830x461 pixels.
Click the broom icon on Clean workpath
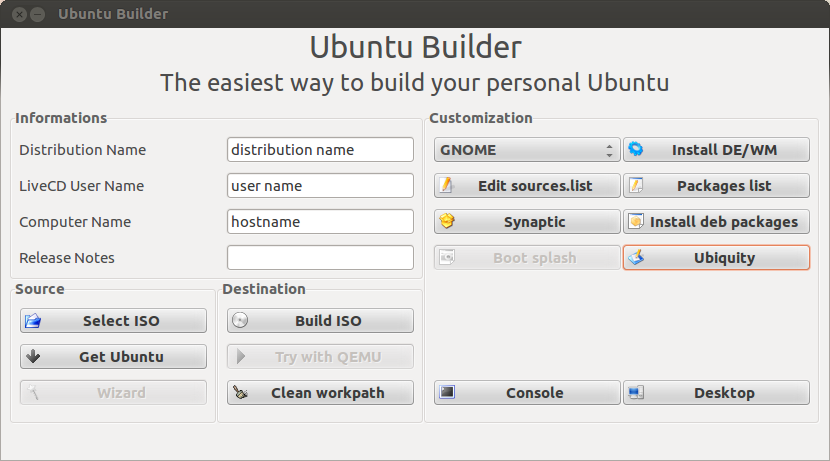pyautogui.click(x=240, y=393)
